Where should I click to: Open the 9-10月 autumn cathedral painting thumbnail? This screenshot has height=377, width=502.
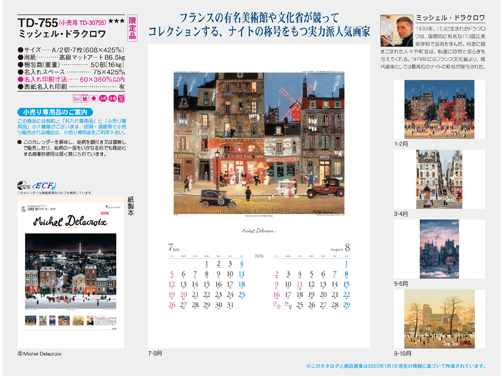(439, 319)
